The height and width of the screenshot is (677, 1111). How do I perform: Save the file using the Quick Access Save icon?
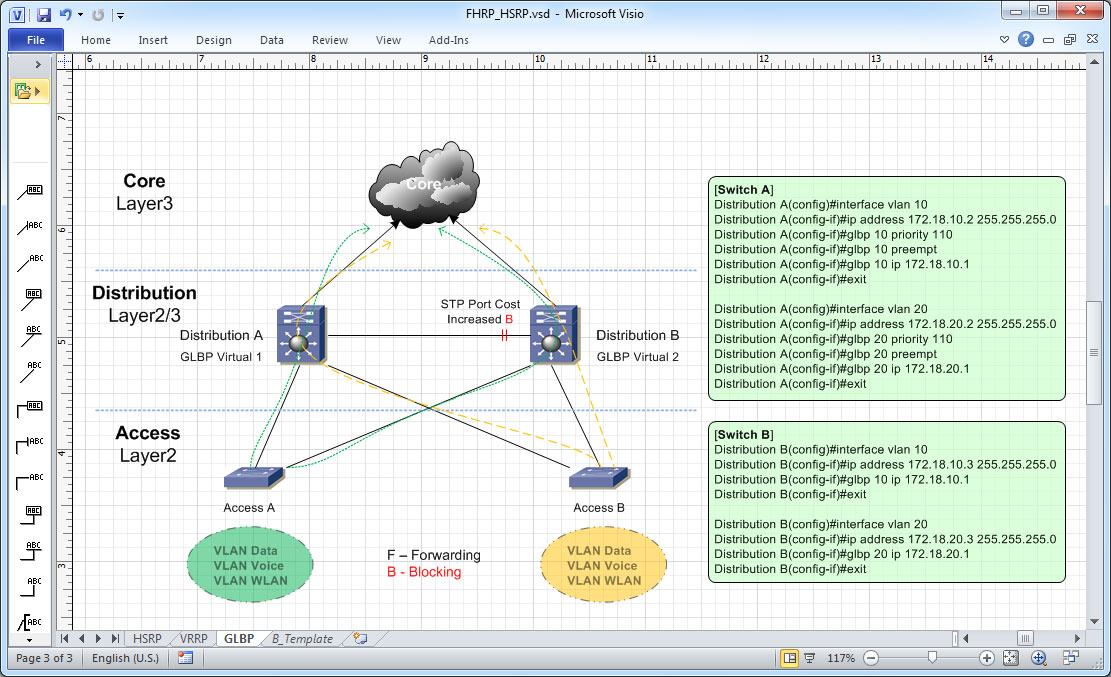[x=43, y=14]
